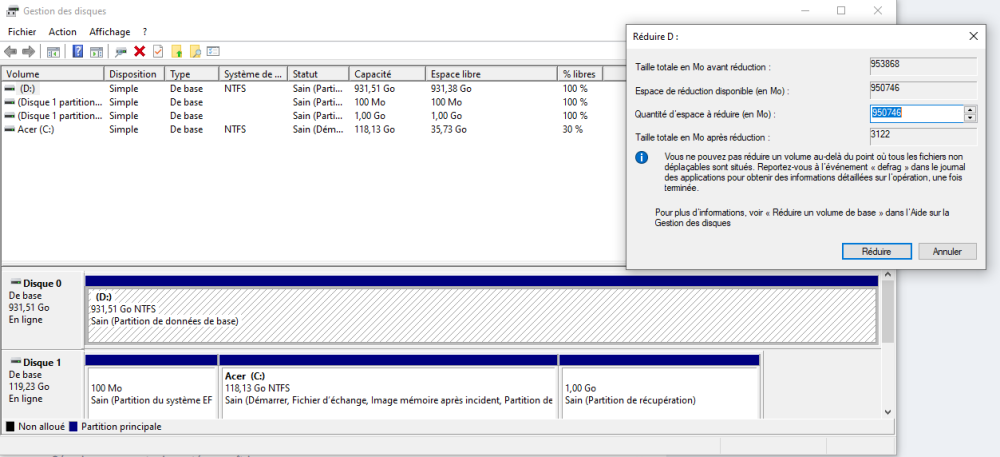
Task: Decrease shrink amount with down spinner arrow
Action: (x=971, y=118)
